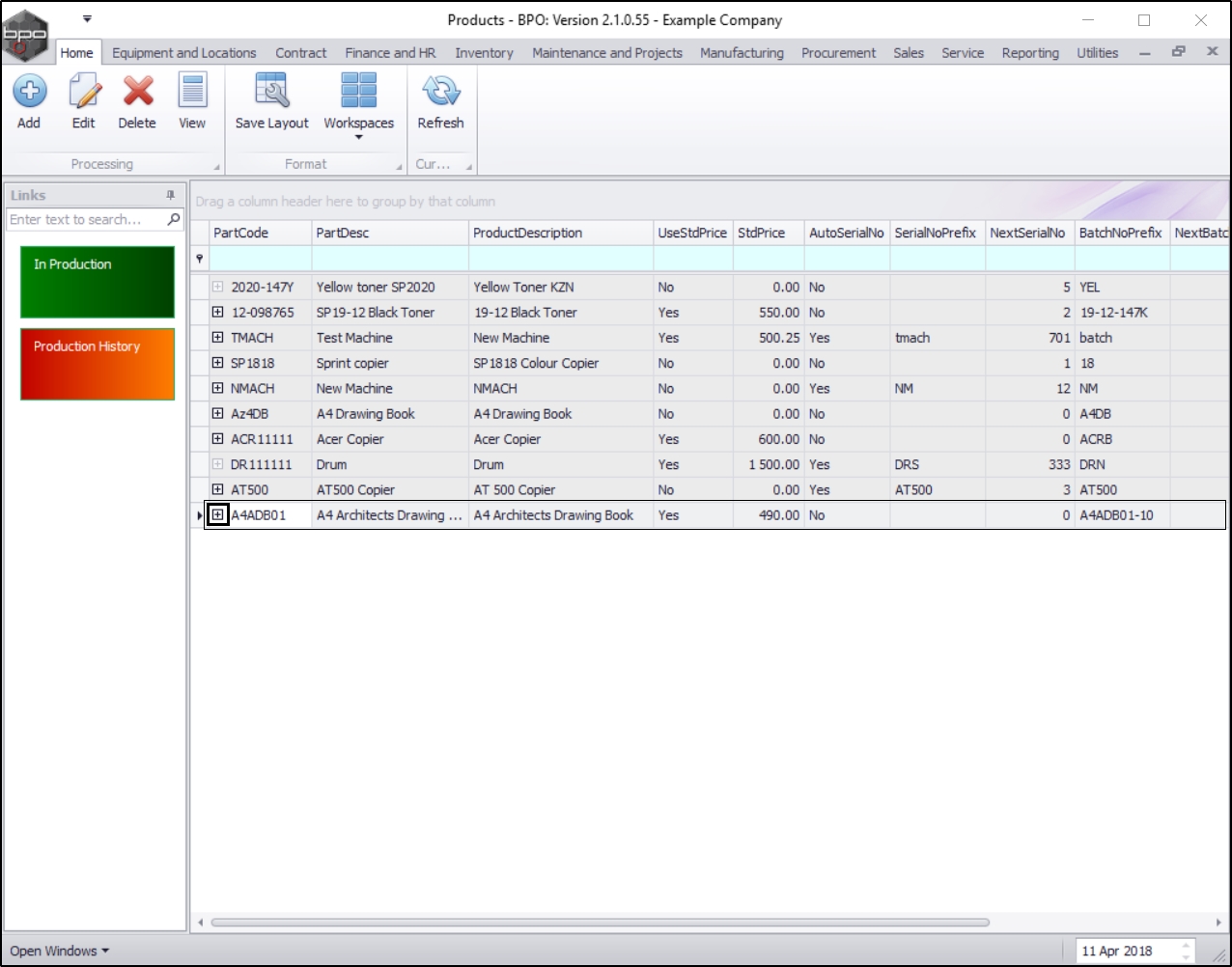Open the Procurement tab
The height and width of the screenshot is (967, 1232).
(x=839, y=53)
